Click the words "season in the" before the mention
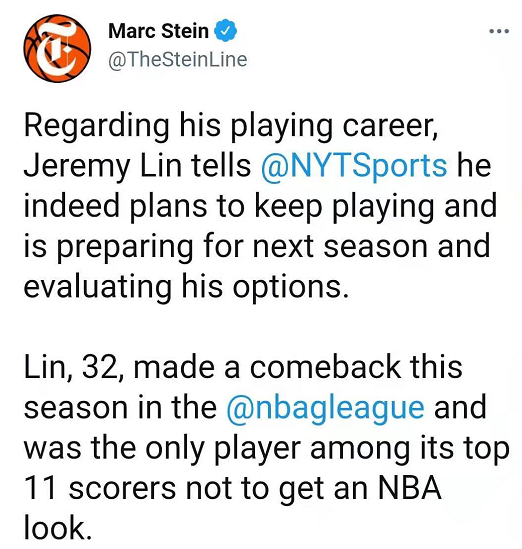 click(120, 408)
